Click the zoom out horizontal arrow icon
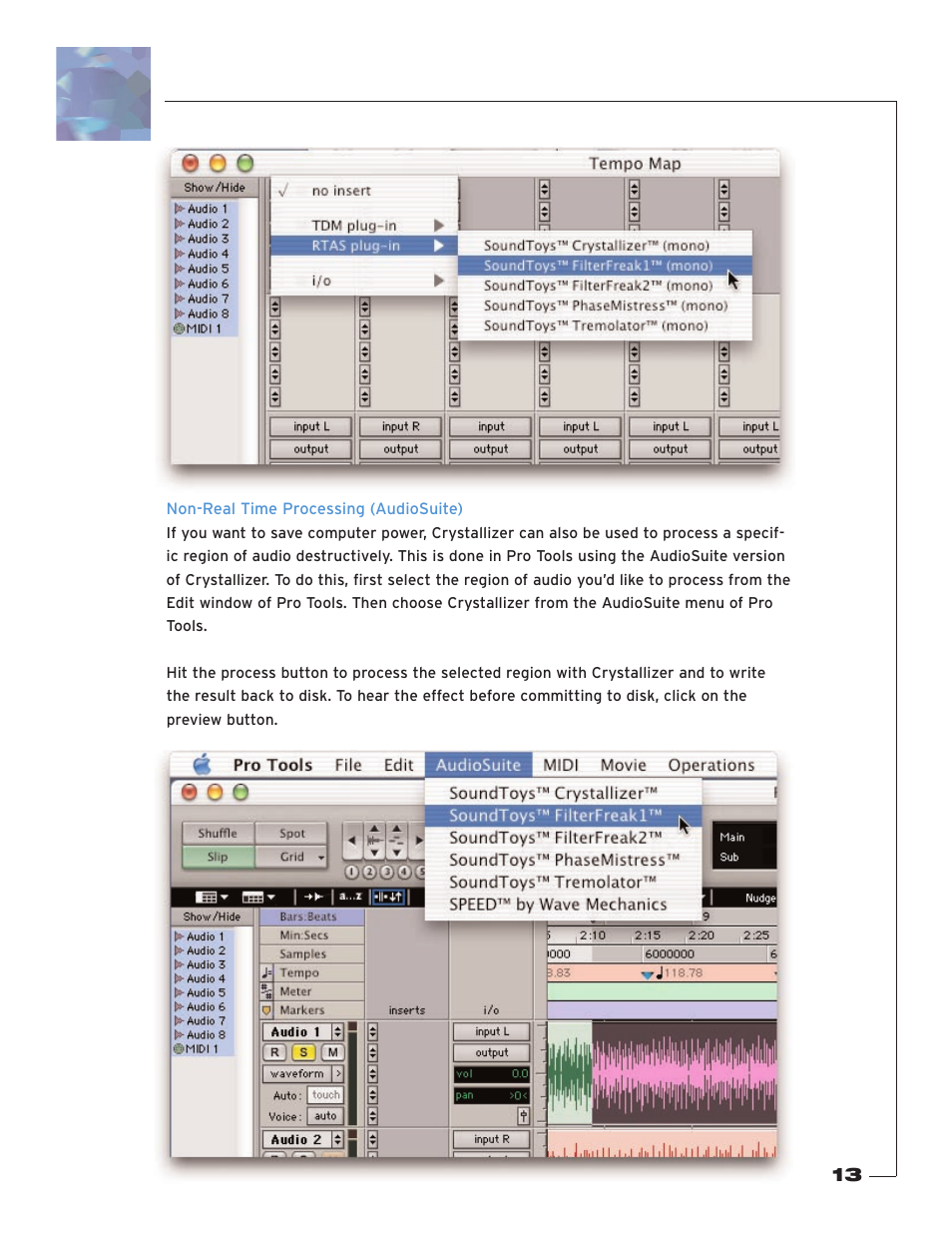952x1233 pixels. tap(352, 842)
